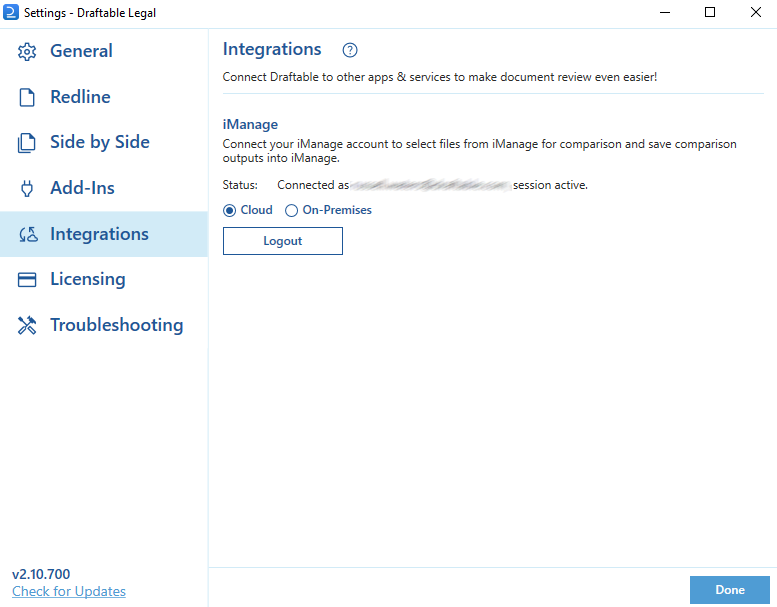The image size is (777, 607).
Task: Minimize the Settings window
Action: click(x=665, y=12)
